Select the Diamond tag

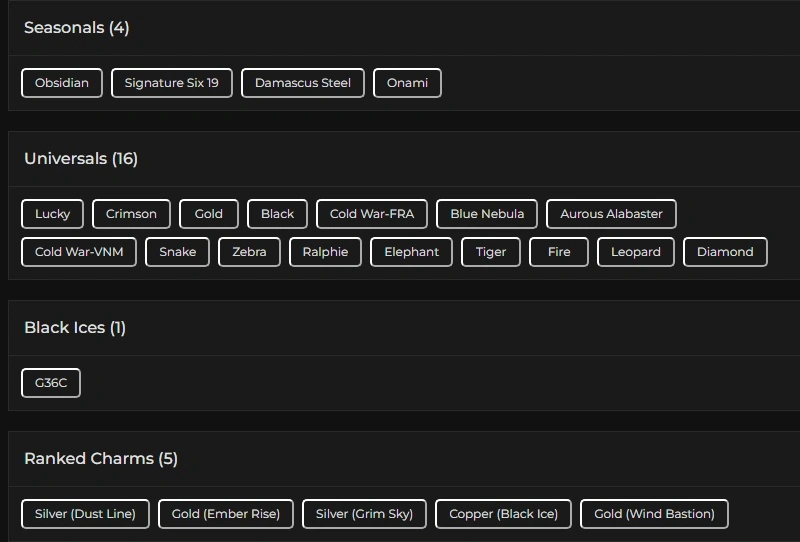click(725, 252)
